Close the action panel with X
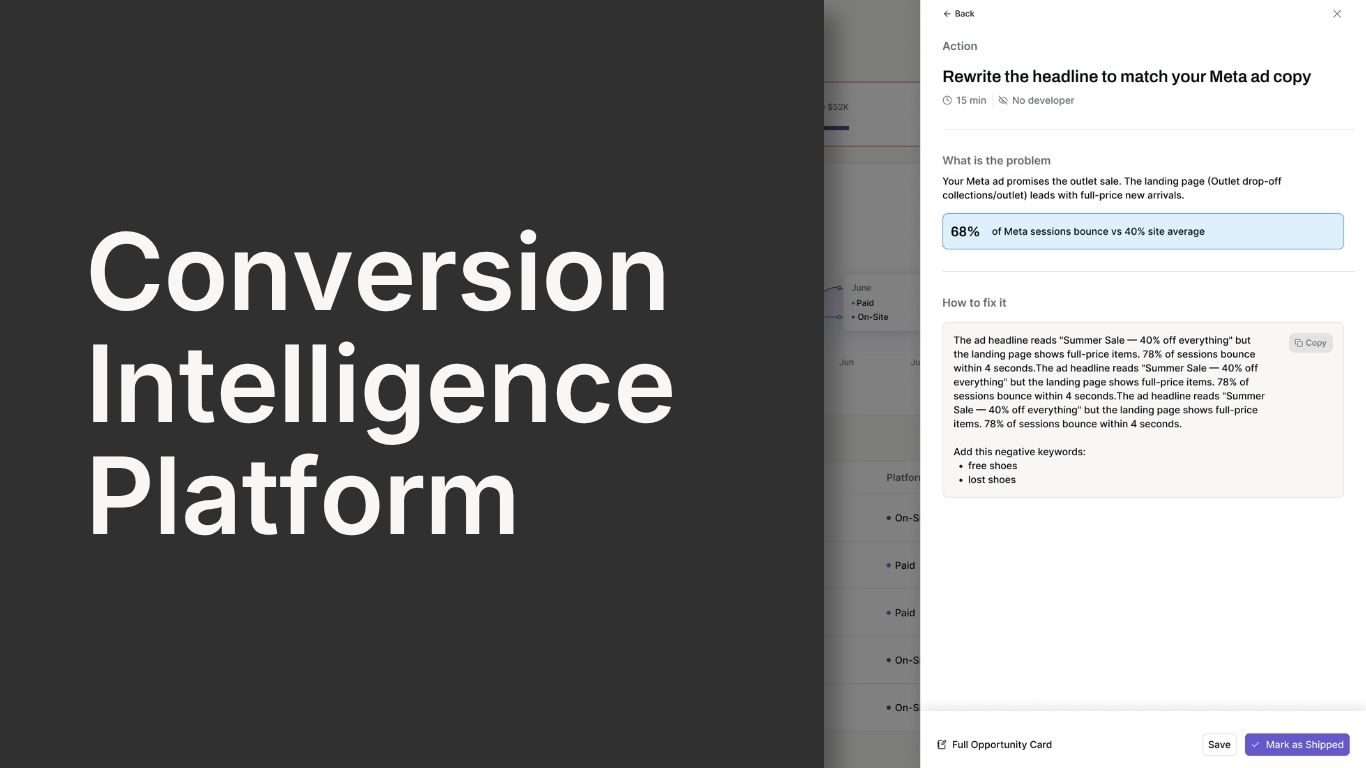Image resolution: width=1366 pixels, height=768 pixels. pos(1337,14)
